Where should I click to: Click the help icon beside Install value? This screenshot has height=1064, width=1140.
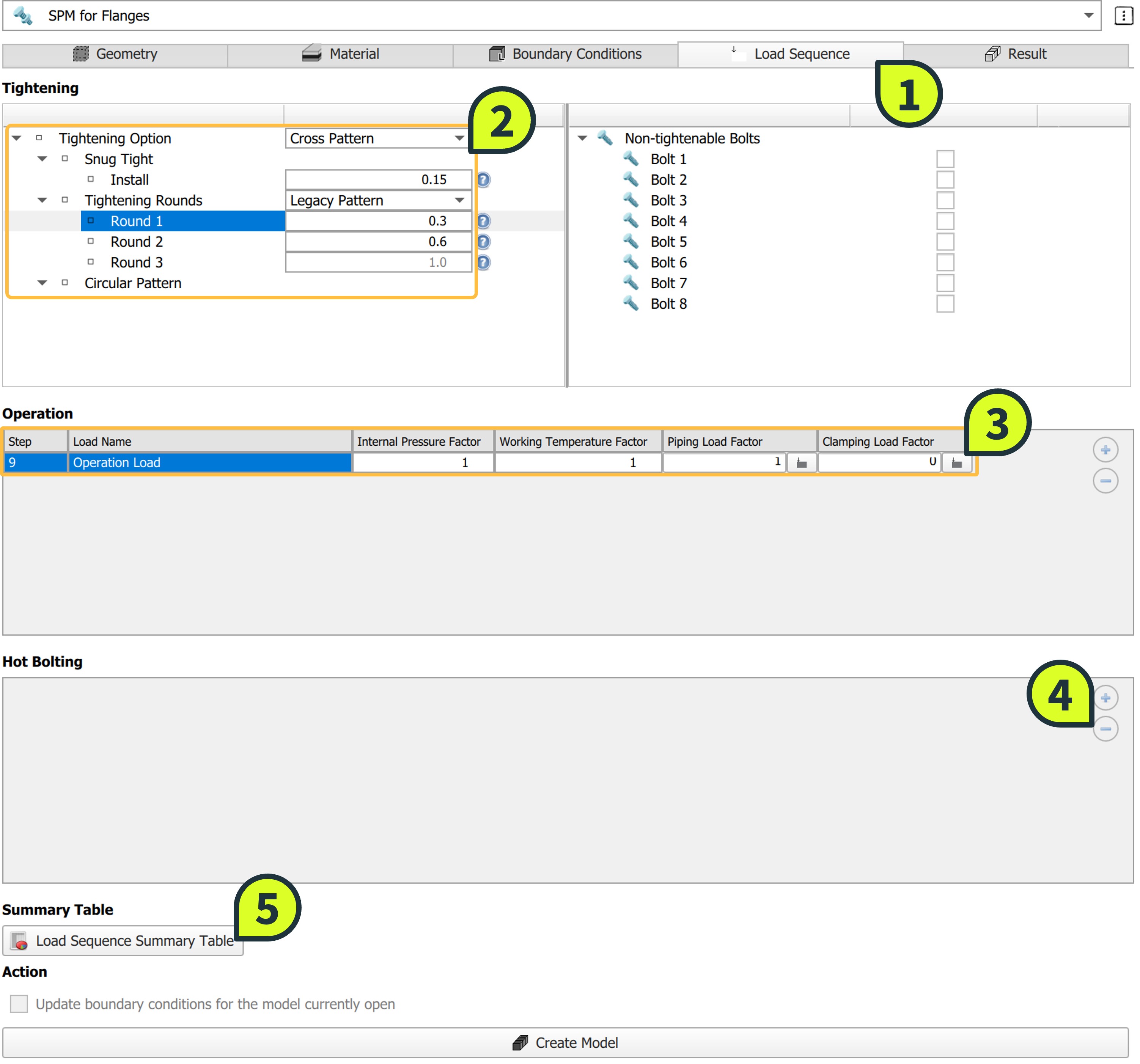(x=483, y=180)
